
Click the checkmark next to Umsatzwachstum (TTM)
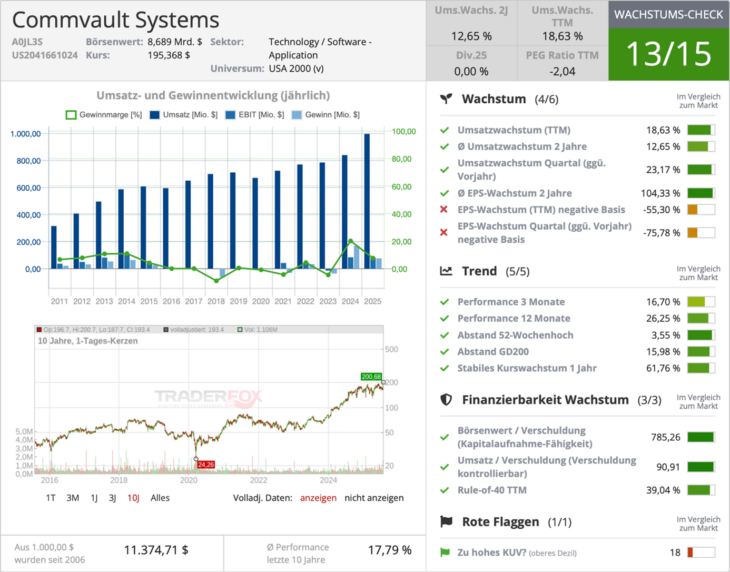coord(445,130)
